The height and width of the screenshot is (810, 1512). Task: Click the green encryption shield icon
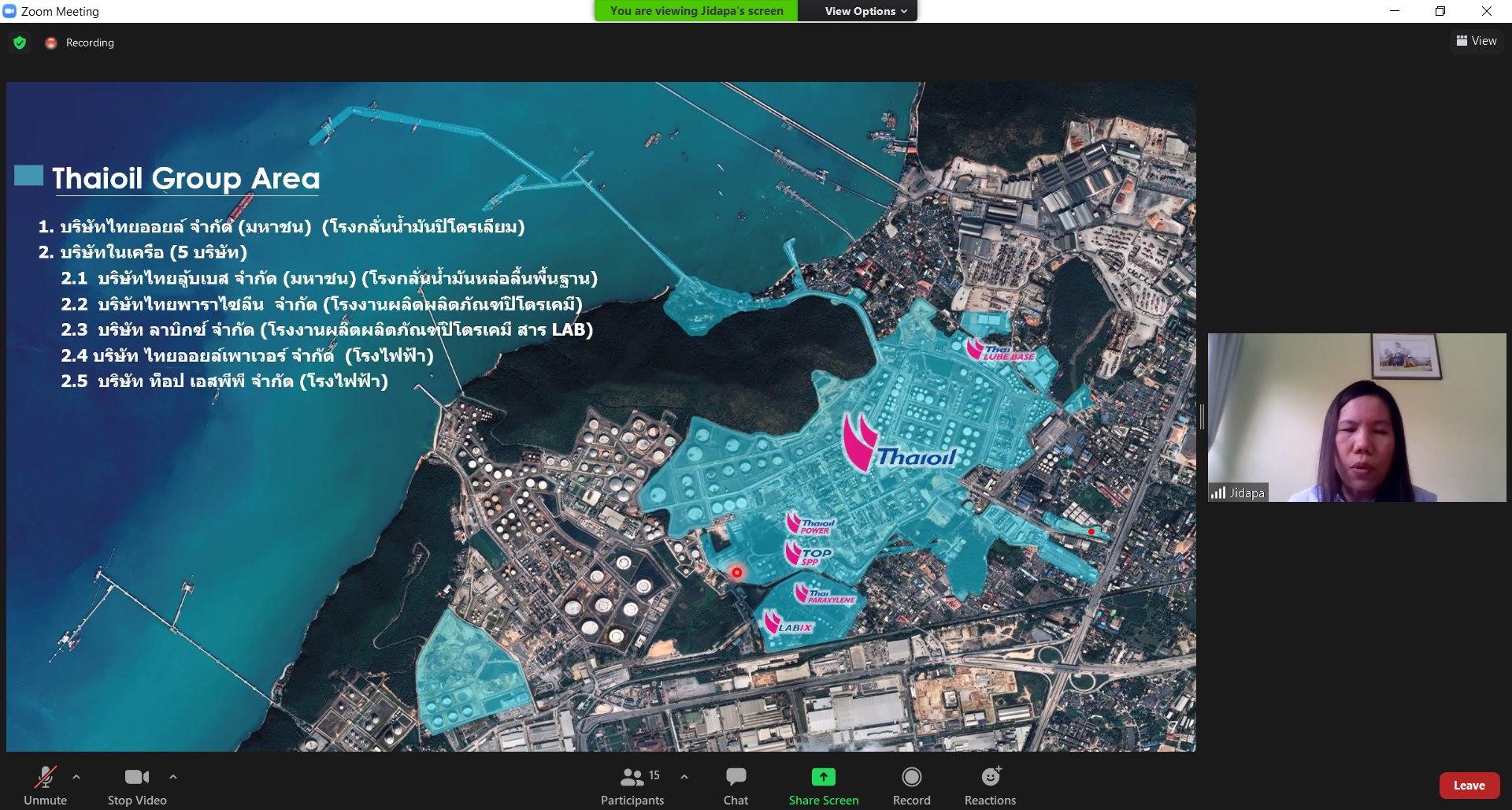[20, 43]
